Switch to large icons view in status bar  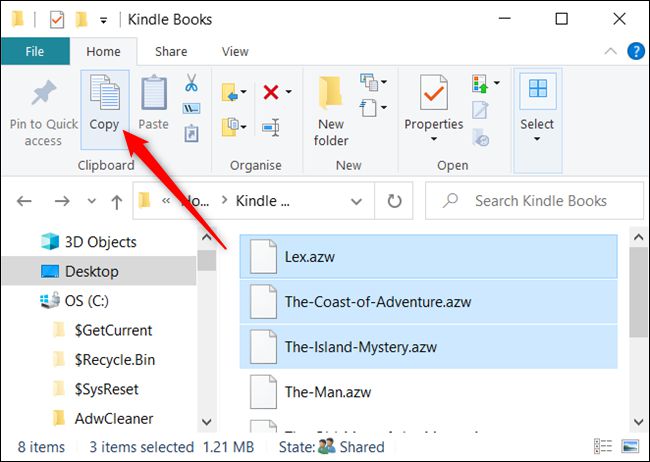click(x=630, y=446)
